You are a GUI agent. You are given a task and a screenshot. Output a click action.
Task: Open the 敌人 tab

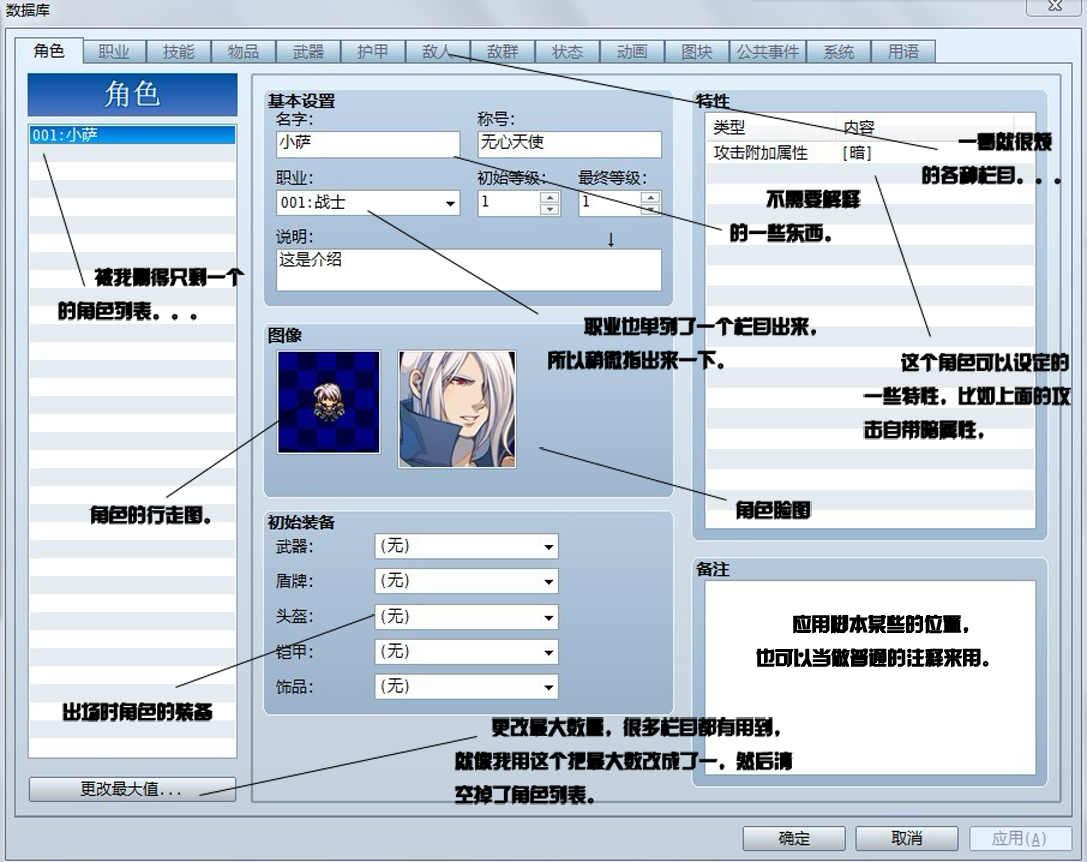pos(437,52)
